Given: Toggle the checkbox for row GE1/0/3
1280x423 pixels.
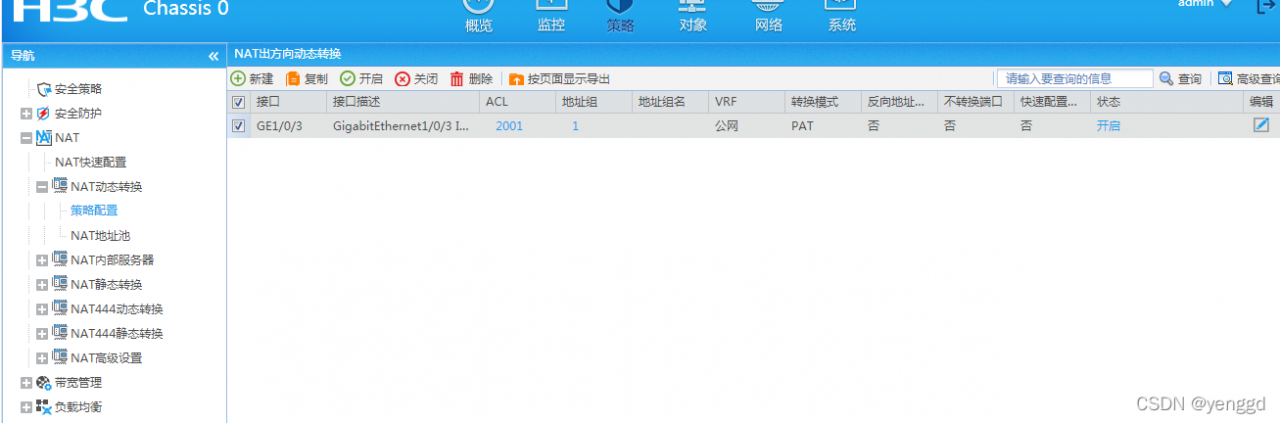Looking at the screenshot, I should (x=238, y=126).
